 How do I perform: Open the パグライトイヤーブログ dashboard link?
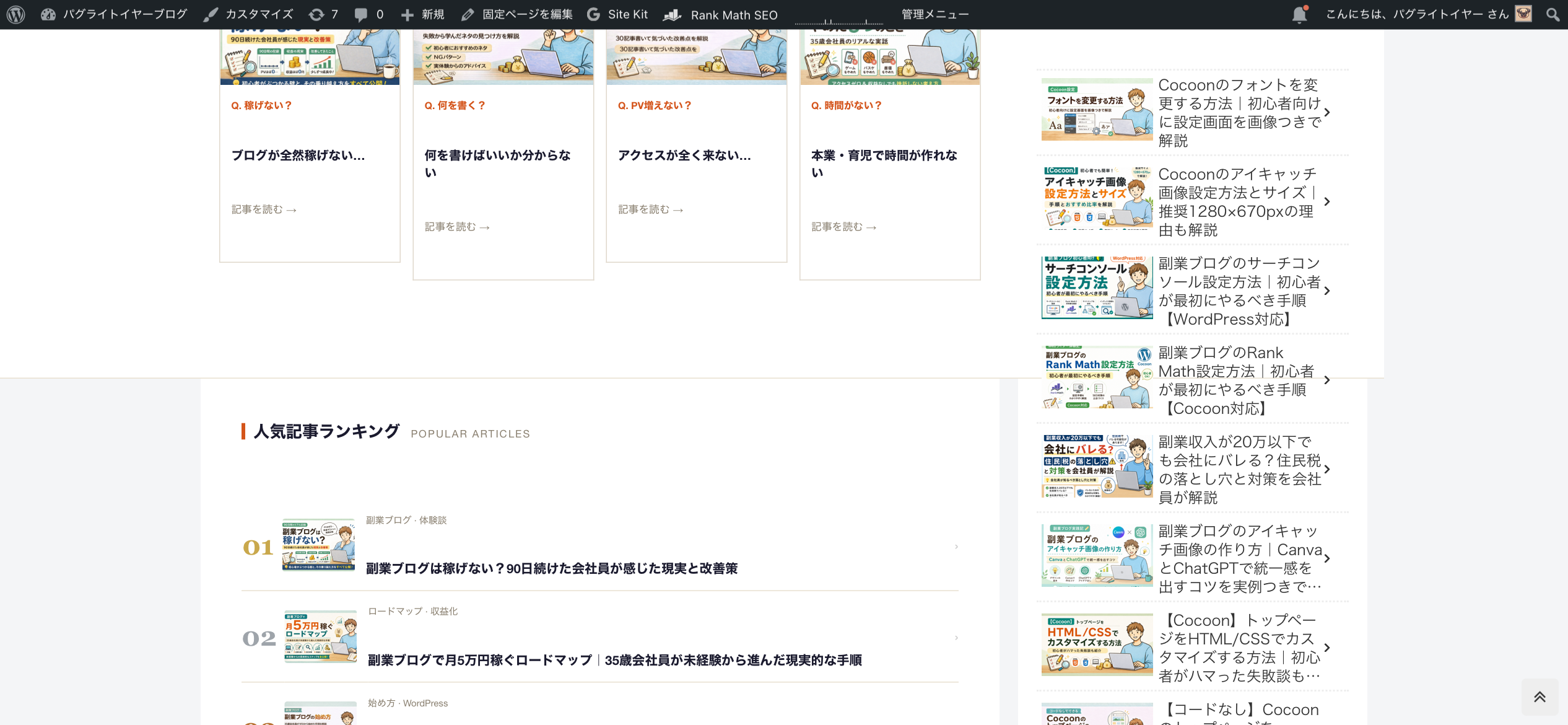(114, 14)
